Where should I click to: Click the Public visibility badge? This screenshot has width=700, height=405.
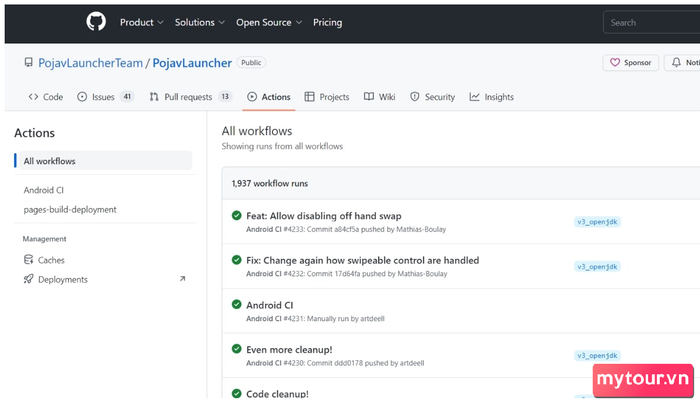[x=251, y=63]
